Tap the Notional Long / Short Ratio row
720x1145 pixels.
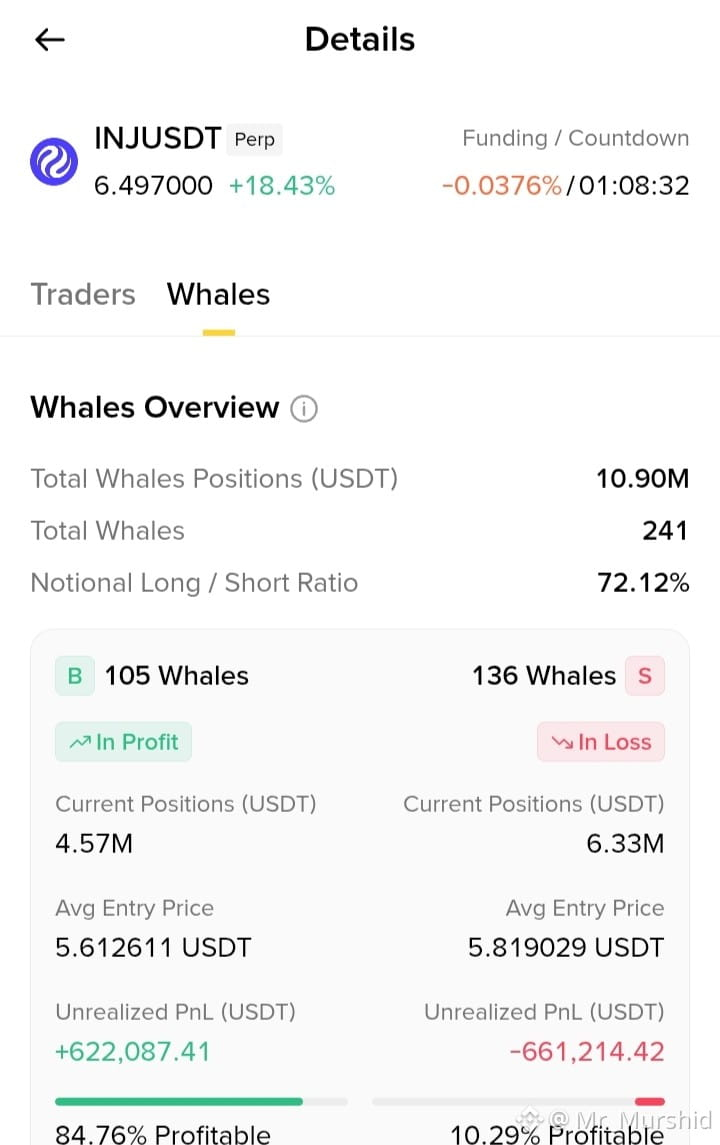(x=360, y=583)
